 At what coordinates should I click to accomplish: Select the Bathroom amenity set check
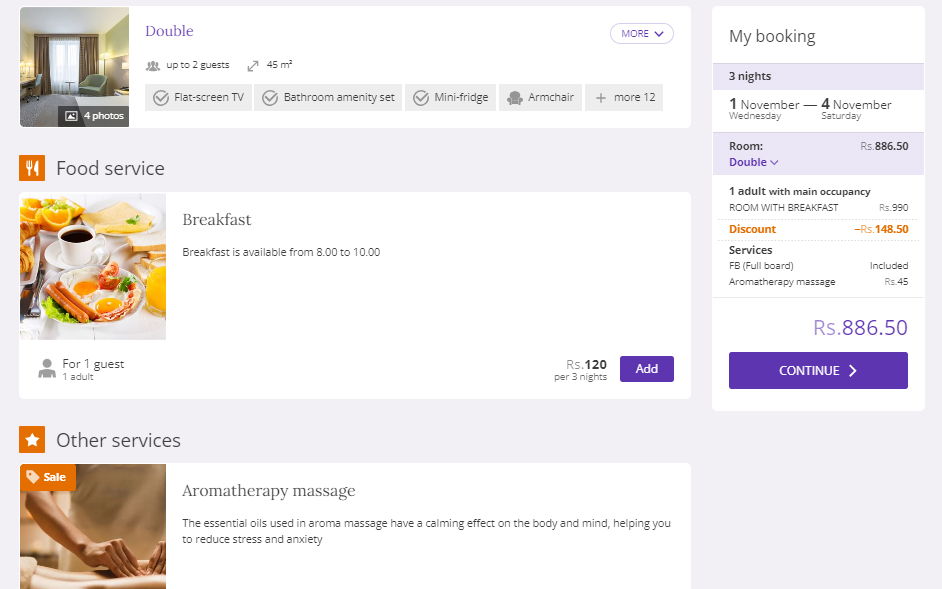270,97
